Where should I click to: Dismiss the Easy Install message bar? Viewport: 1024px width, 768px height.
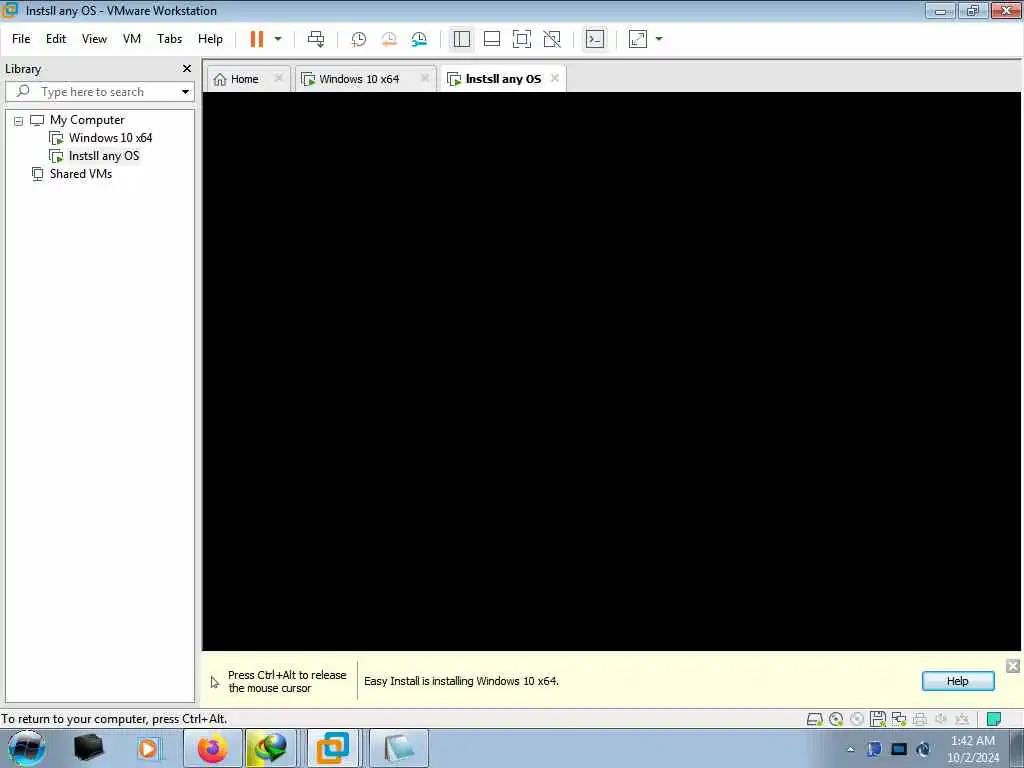click(1012, 666)
